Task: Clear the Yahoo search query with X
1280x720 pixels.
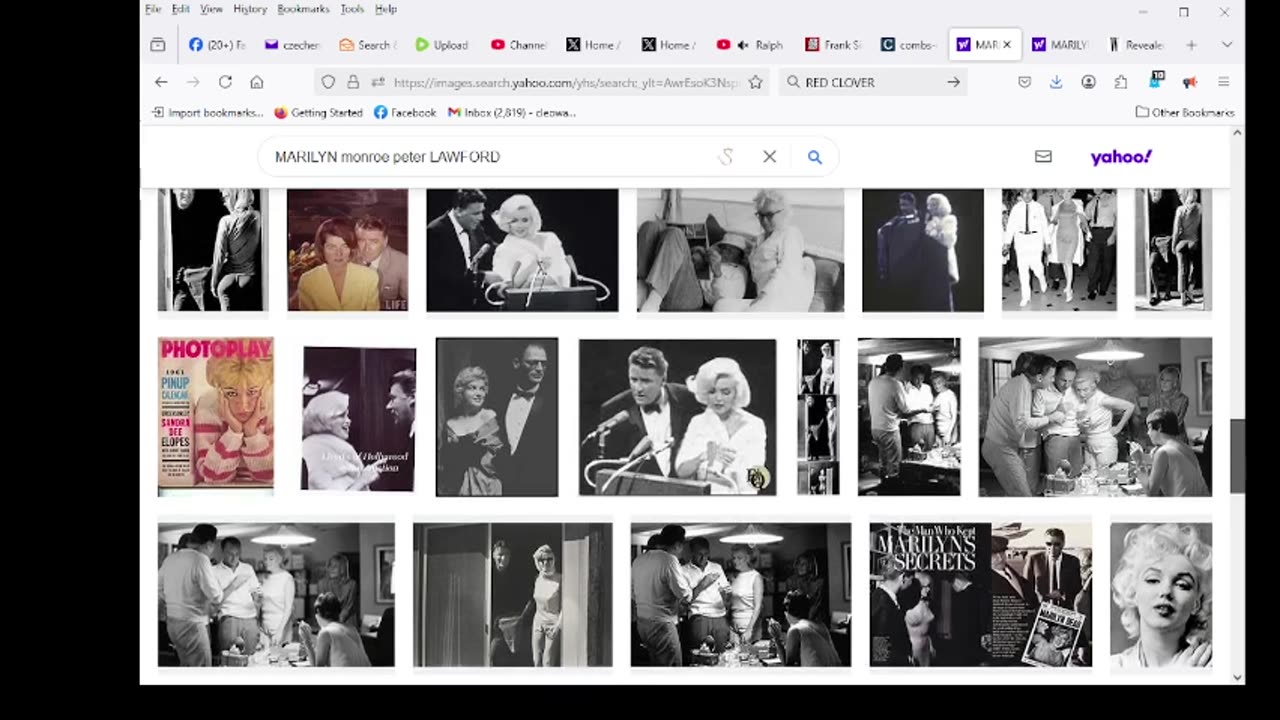Action: (x=769, y=157)
